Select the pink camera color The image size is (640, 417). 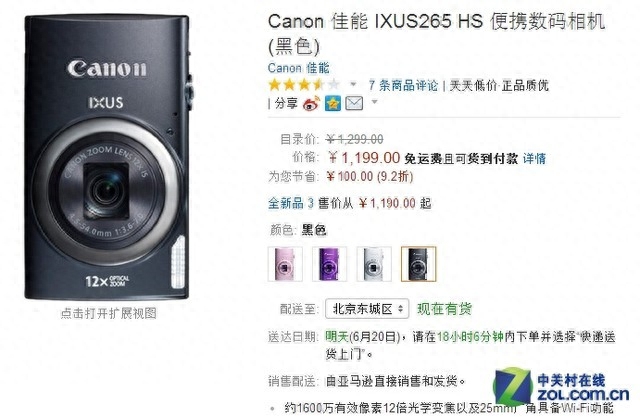[x=285, y=264]
